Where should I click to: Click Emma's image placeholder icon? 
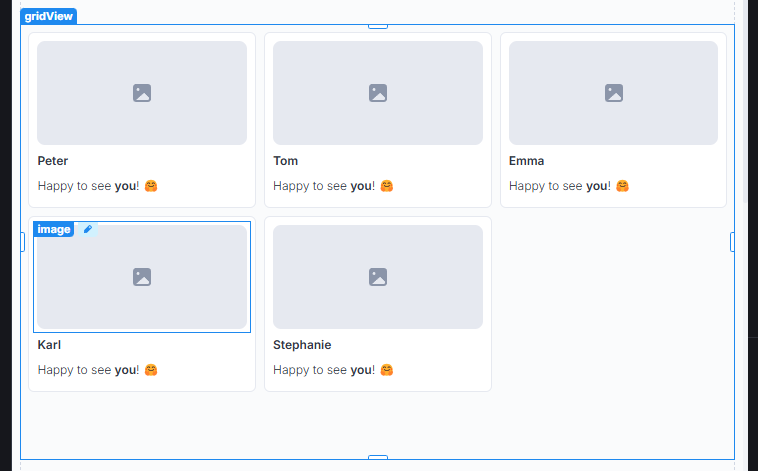[x=614, y=93]
